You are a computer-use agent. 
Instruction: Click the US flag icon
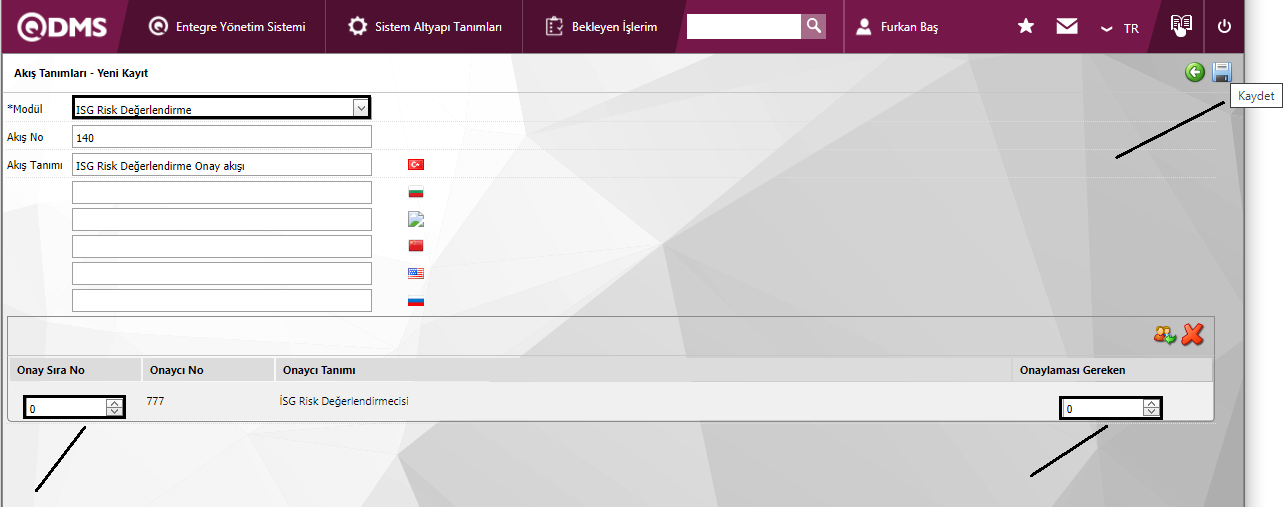[x=415, y=273]
